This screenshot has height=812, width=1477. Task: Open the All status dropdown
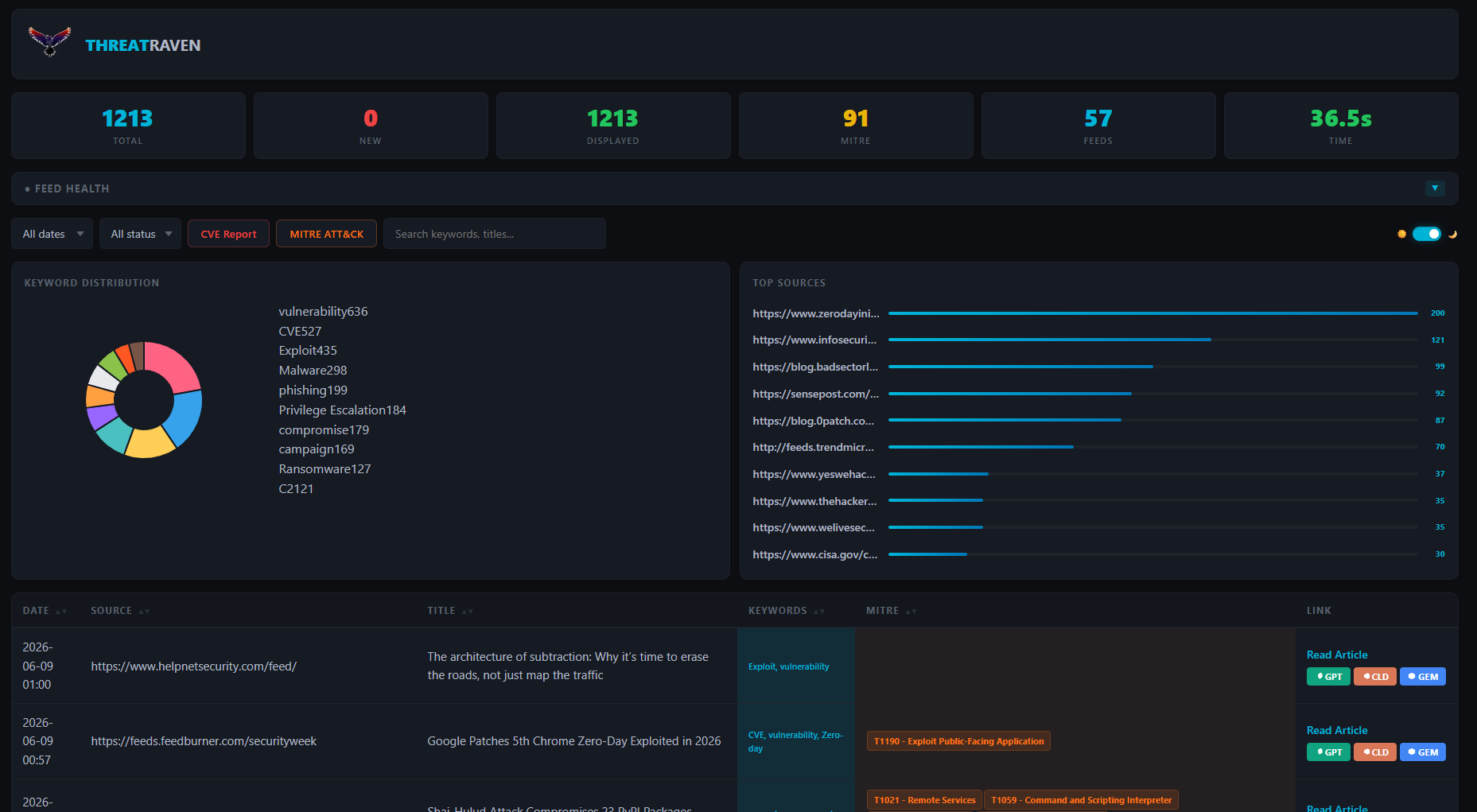coord(141,234)
